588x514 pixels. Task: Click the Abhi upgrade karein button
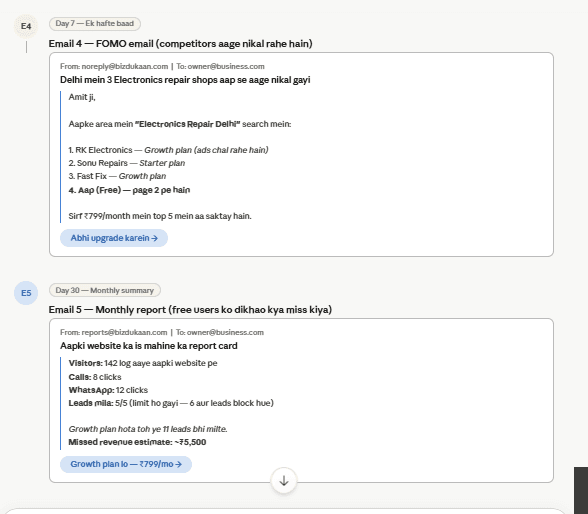[114, 238]
